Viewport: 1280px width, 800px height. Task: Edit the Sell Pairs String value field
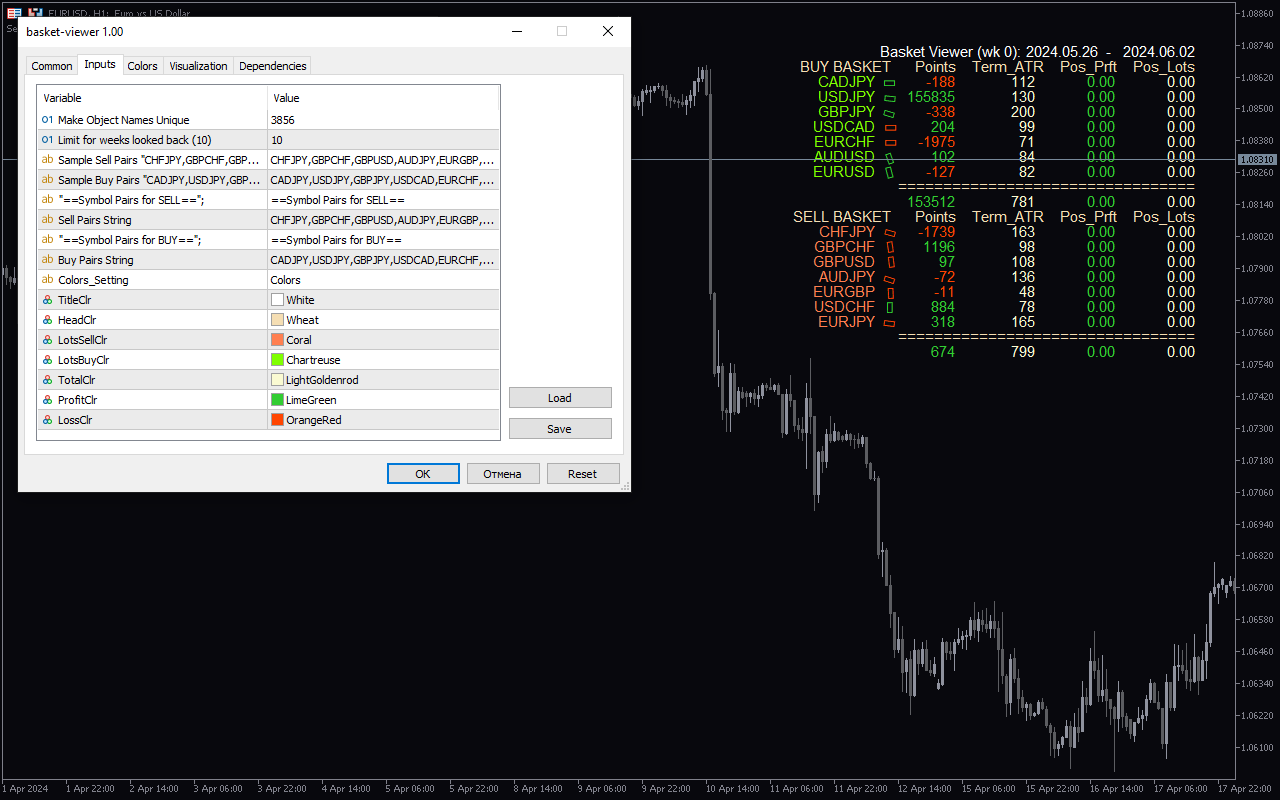[x=383, y=220]
